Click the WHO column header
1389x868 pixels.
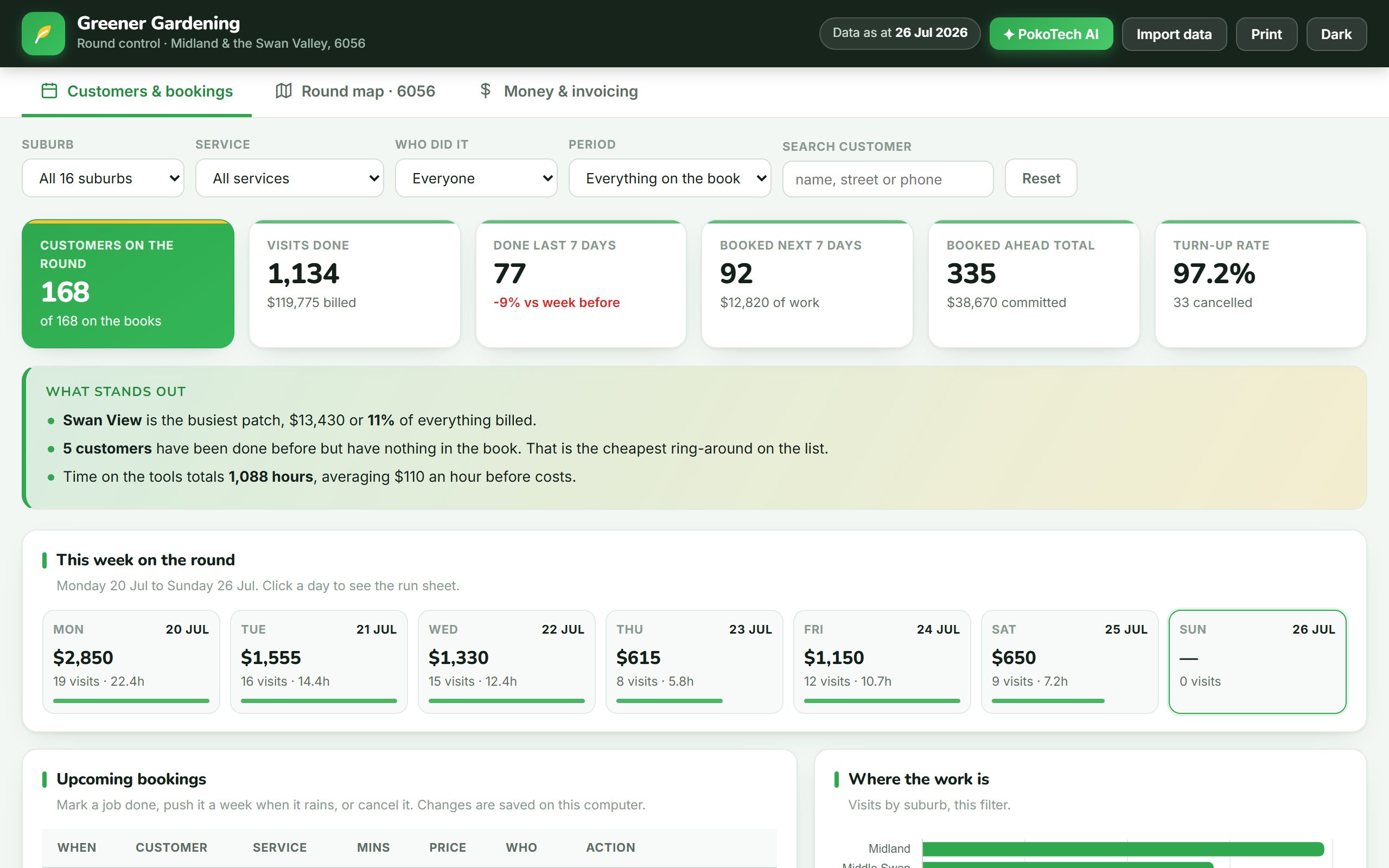pos(521,847)
